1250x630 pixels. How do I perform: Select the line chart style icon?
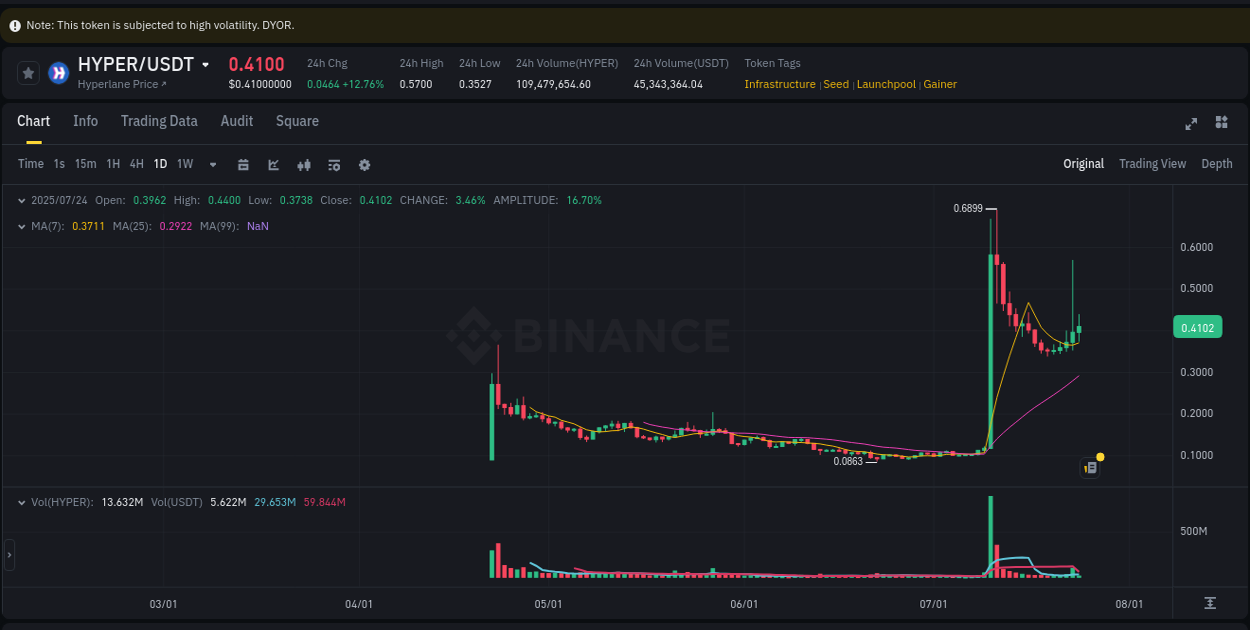[x=273, y=164]
